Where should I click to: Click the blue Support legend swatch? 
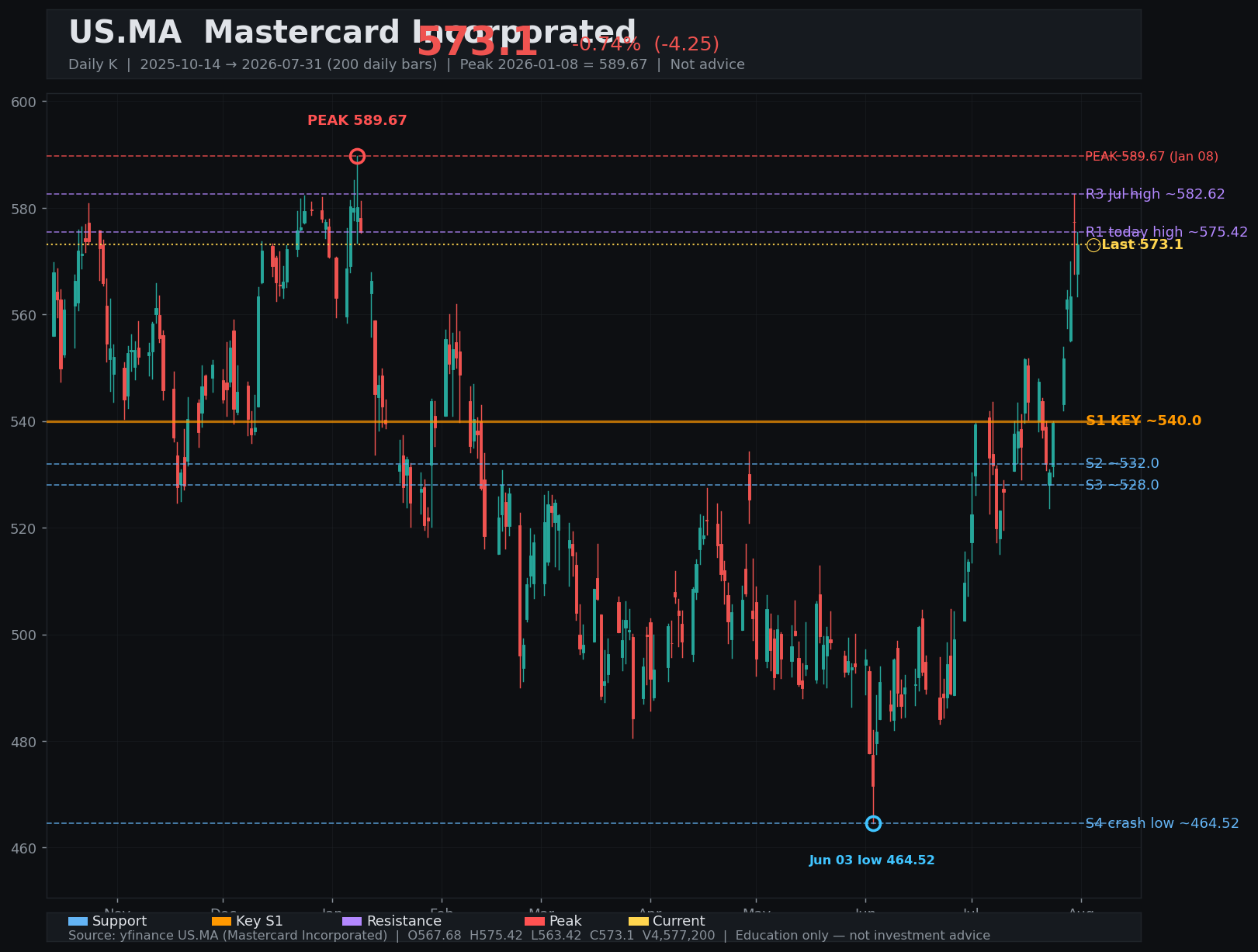[x=78, y=922]
